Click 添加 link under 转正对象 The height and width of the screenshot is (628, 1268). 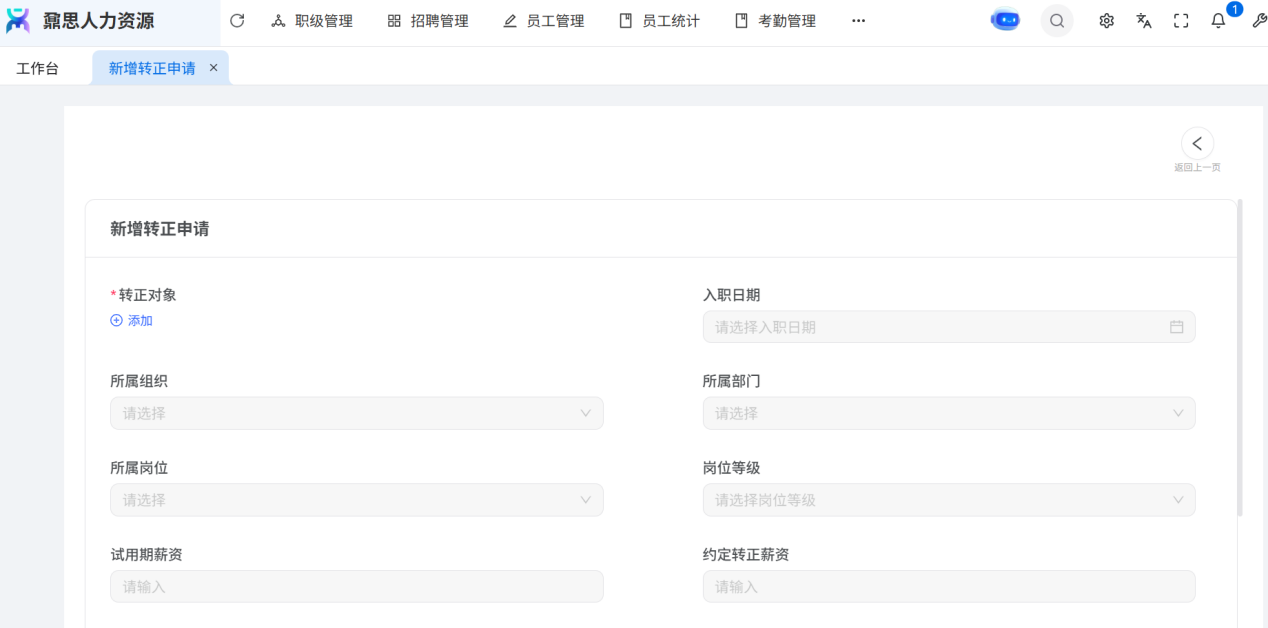tap(132, 321)
